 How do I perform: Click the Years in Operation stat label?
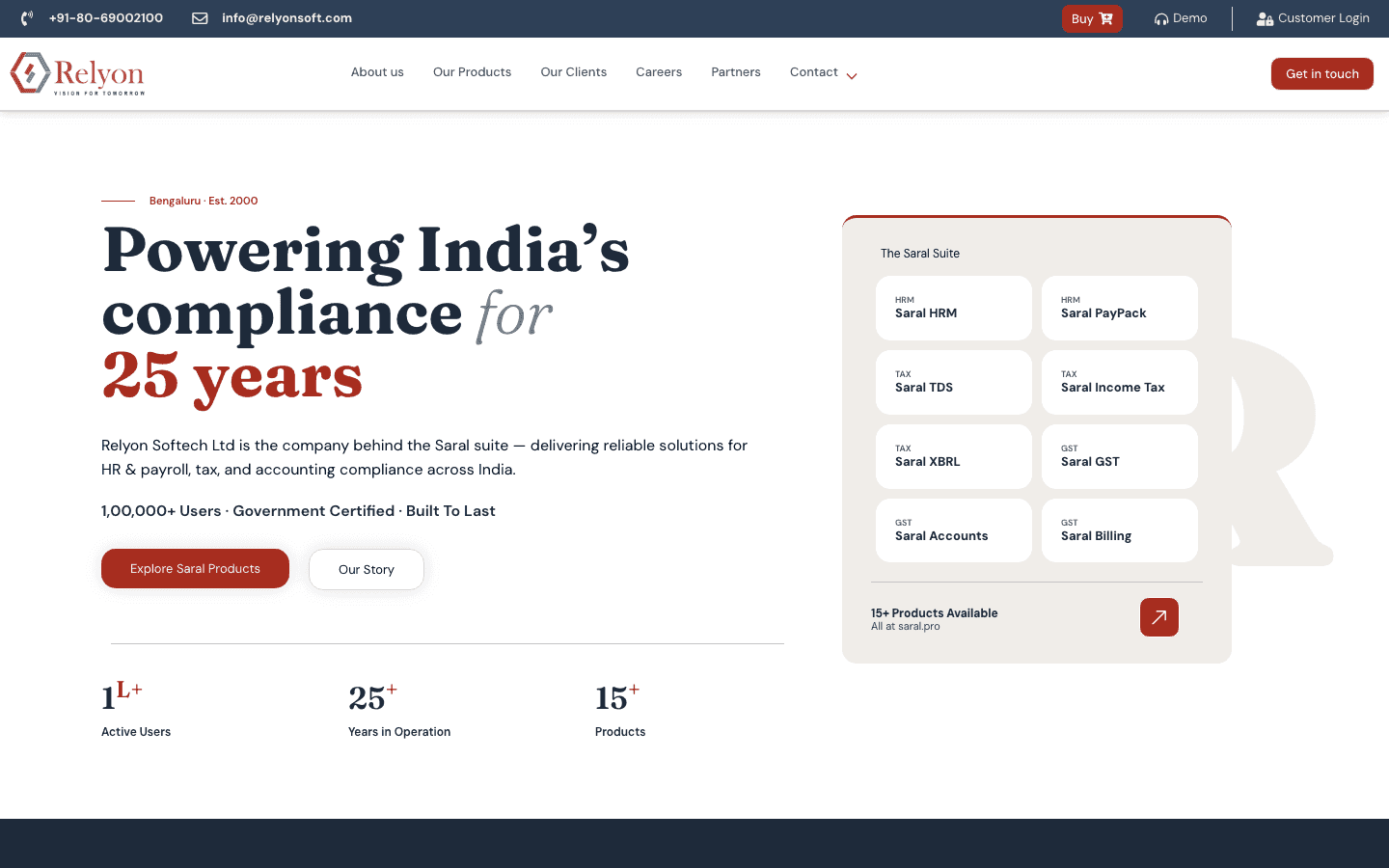coord(399,732)
